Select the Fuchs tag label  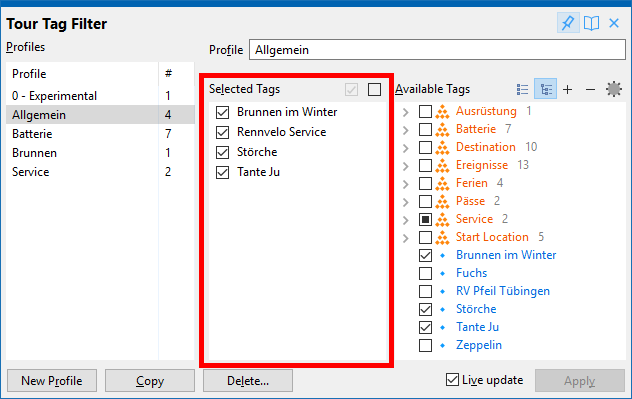tap(471, 273)
